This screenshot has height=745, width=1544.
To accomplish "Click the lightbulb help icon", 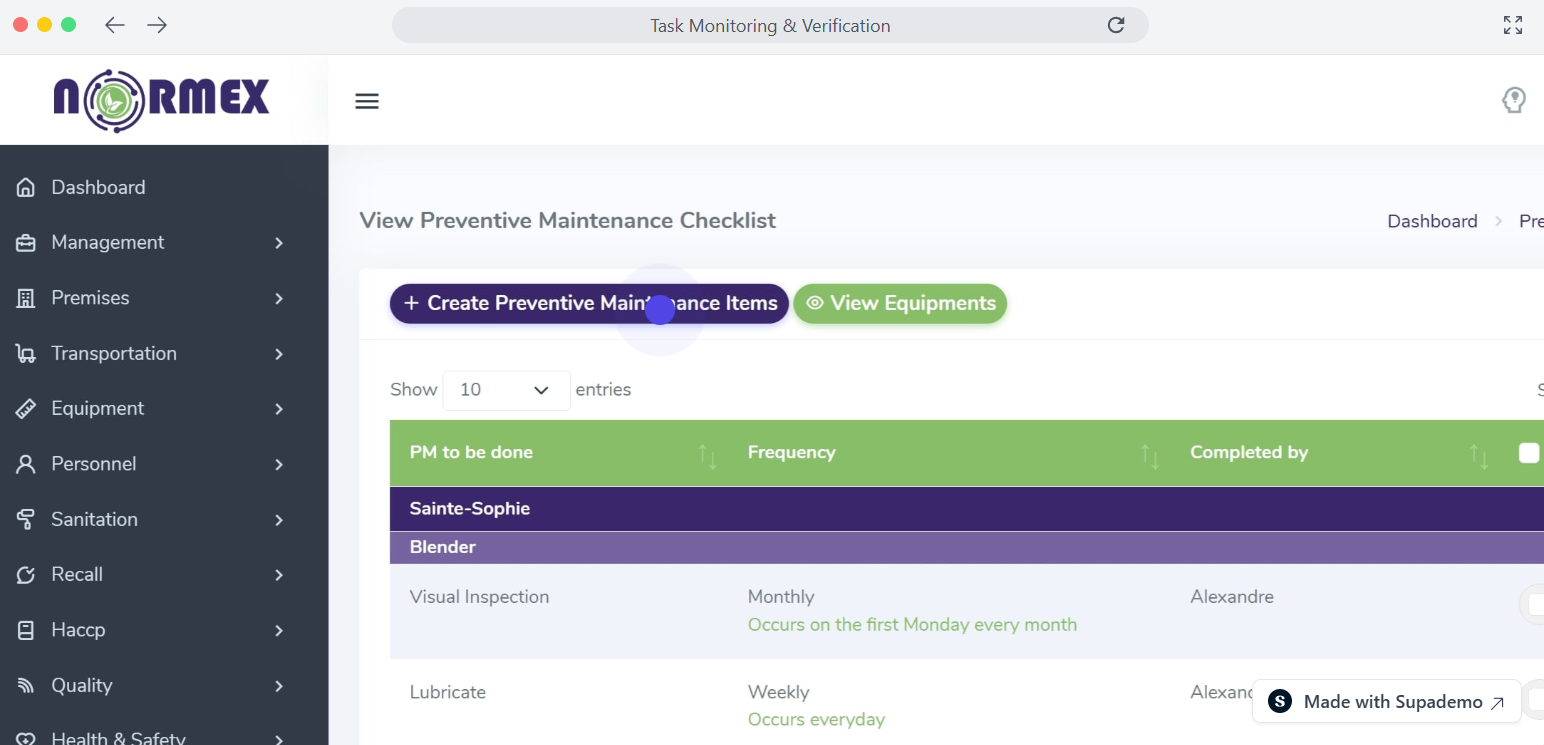I will [x=1514, y=100].
